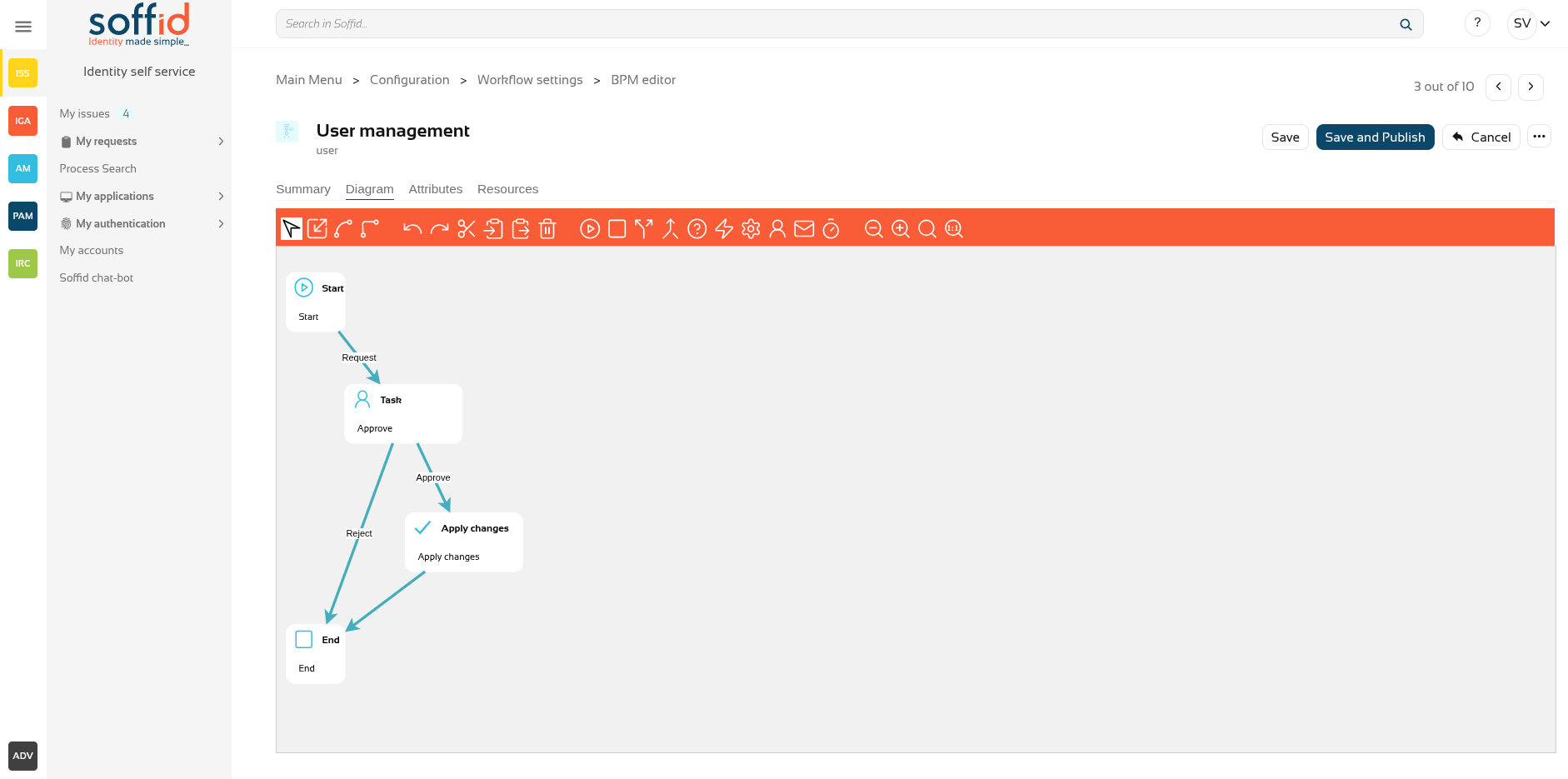Click Save and Publish button
The image size is (1568, 779).
coord(1375,137)
